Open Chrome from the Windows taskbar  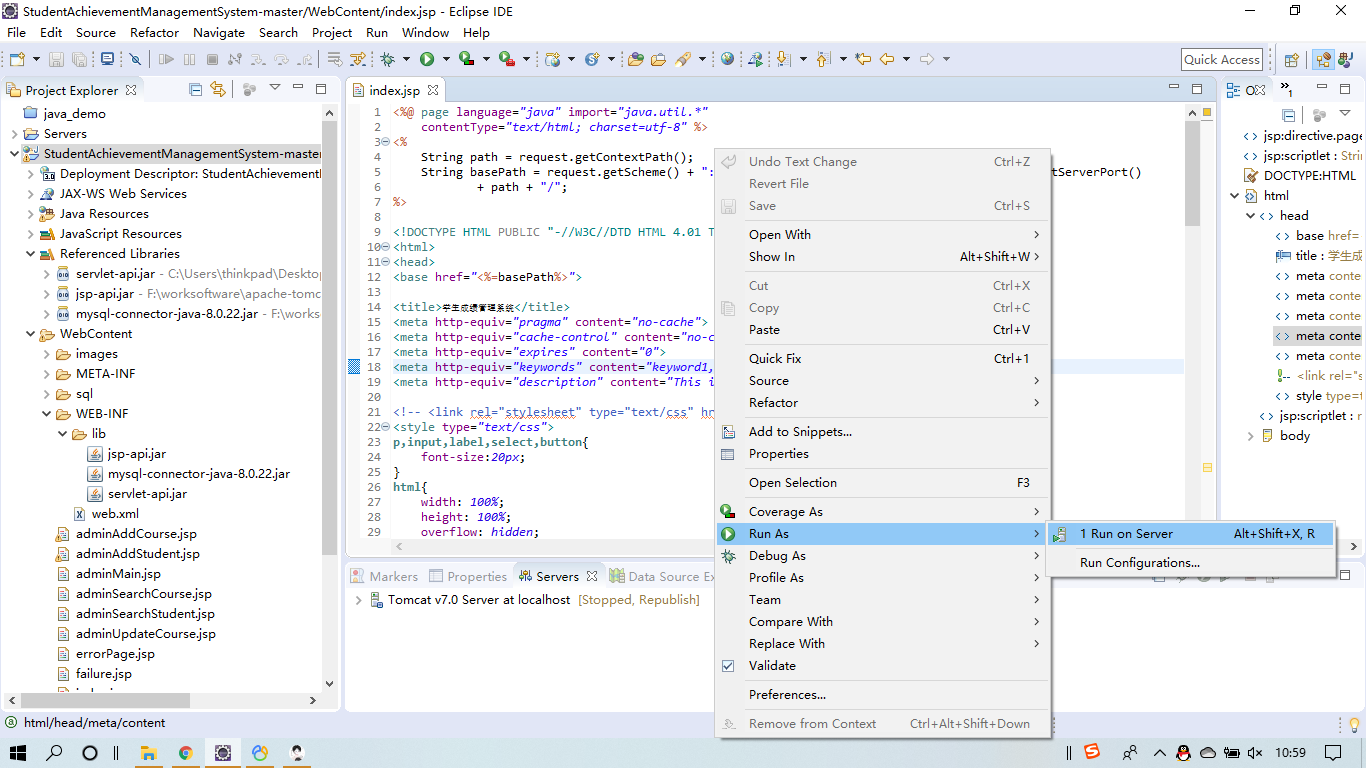[x=186, y=753]
